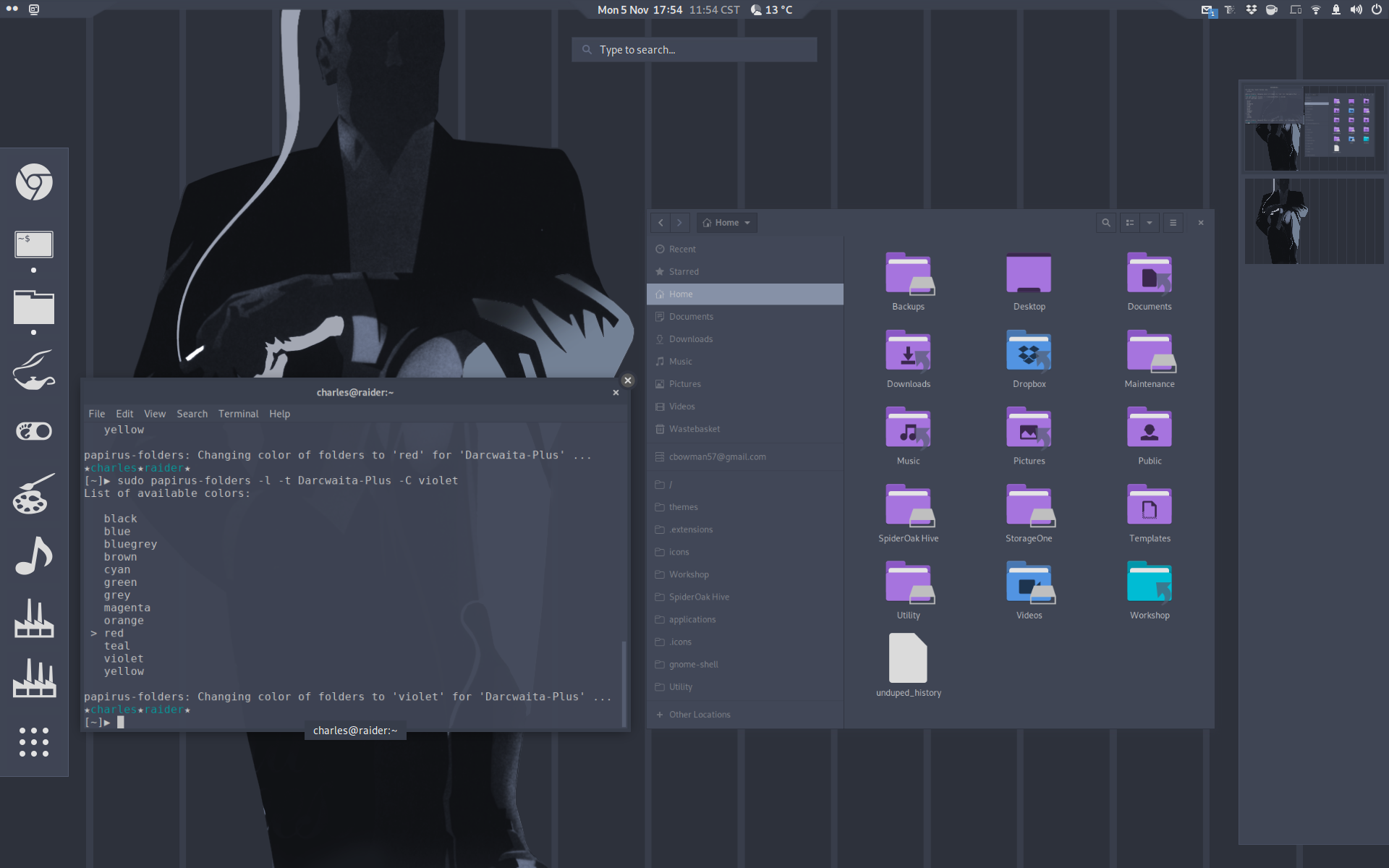Toggle list/grid view in file manager

(x=1130, y=223)
